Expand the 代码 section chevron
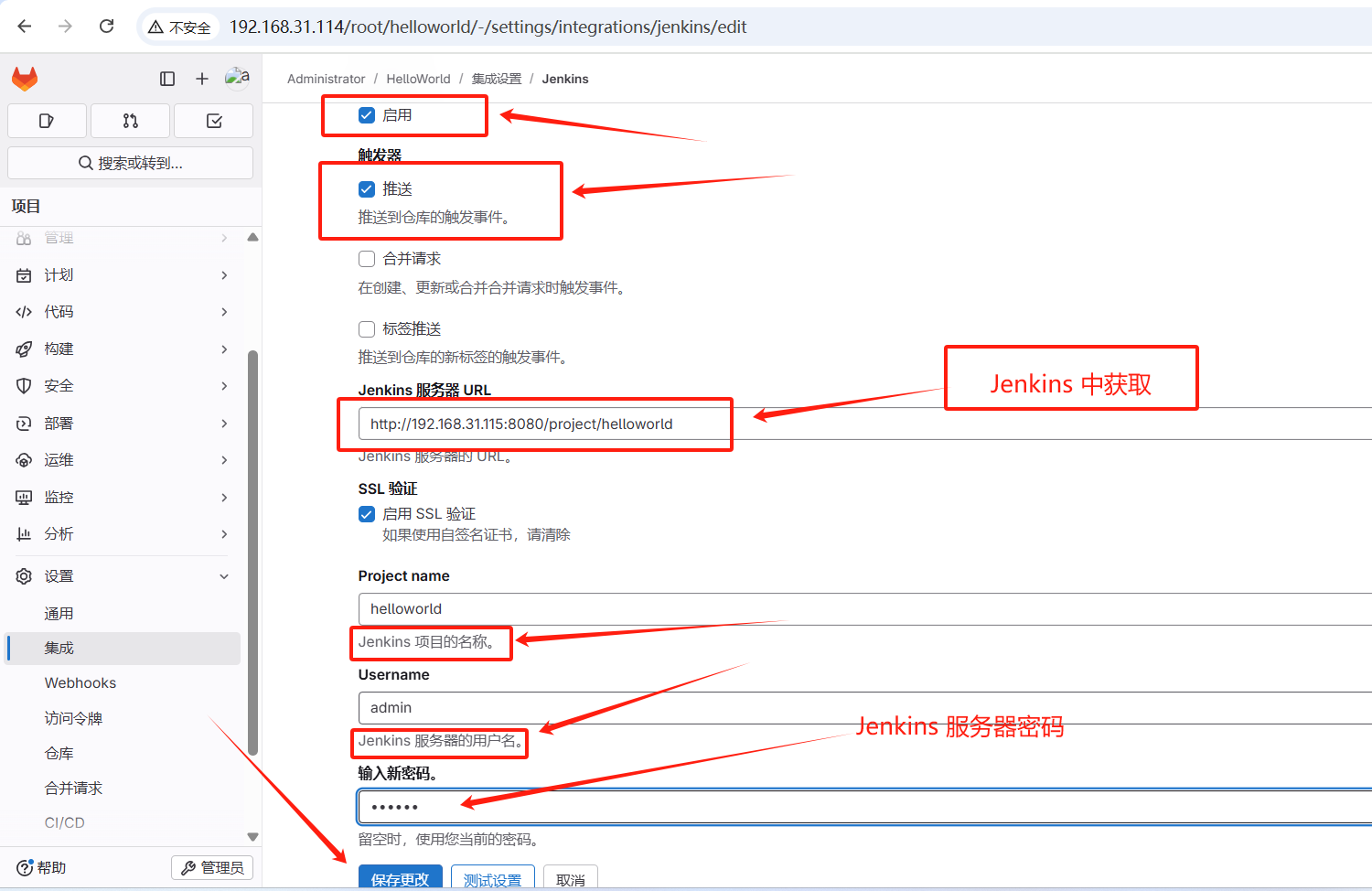 (x=224, y=312)
